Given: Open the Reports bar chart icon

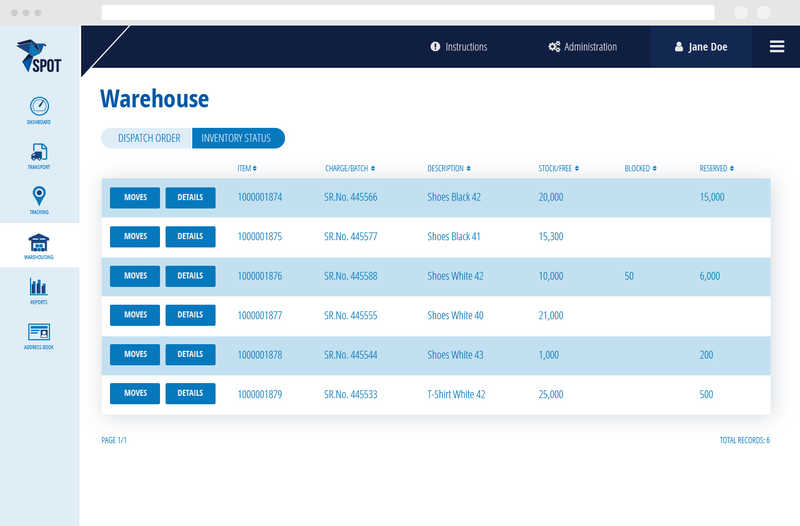Looking at the screenshot, I should tap(39, 289).
